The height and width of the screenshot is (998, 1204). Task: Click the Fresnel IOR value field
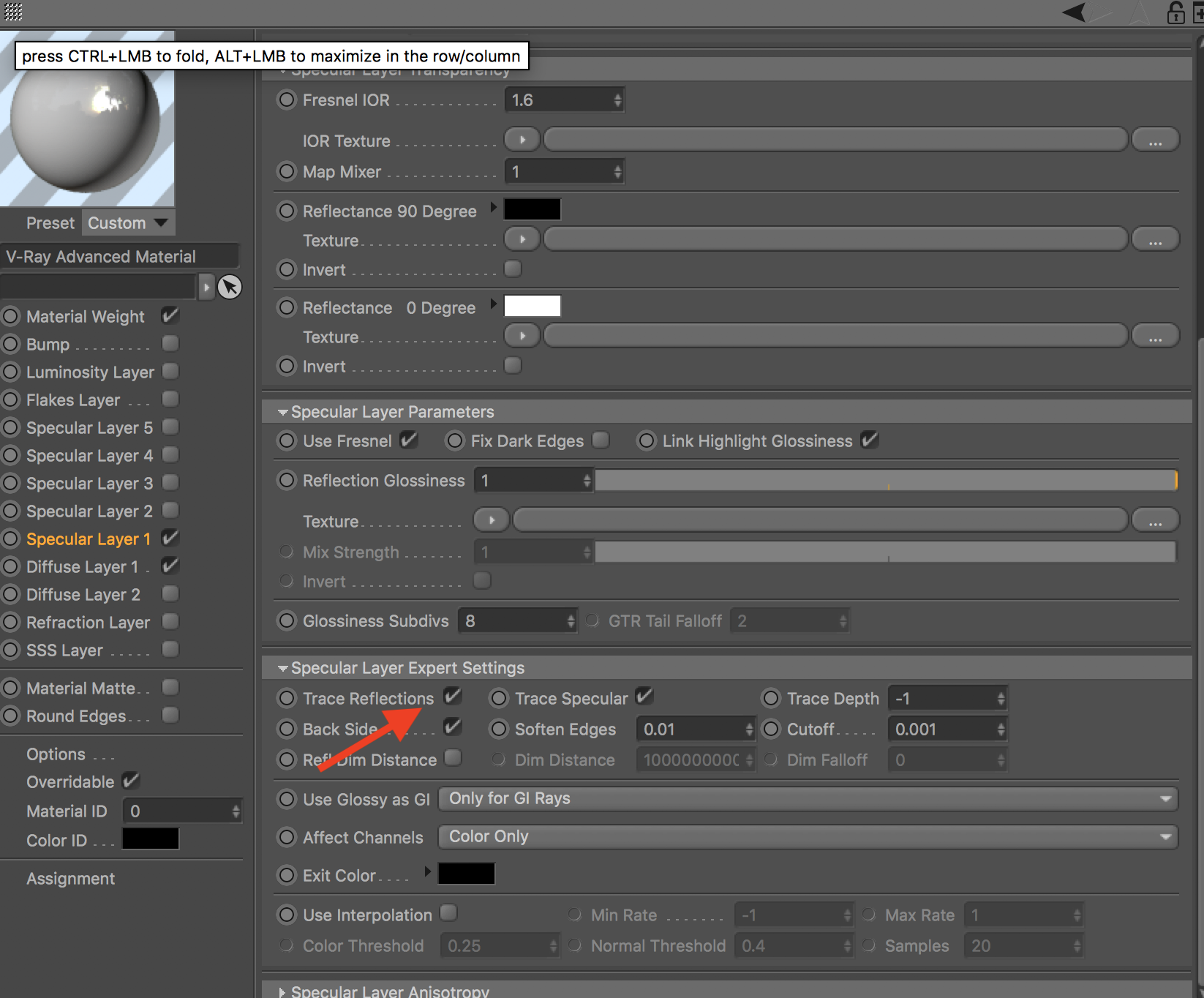pos(565,100)
